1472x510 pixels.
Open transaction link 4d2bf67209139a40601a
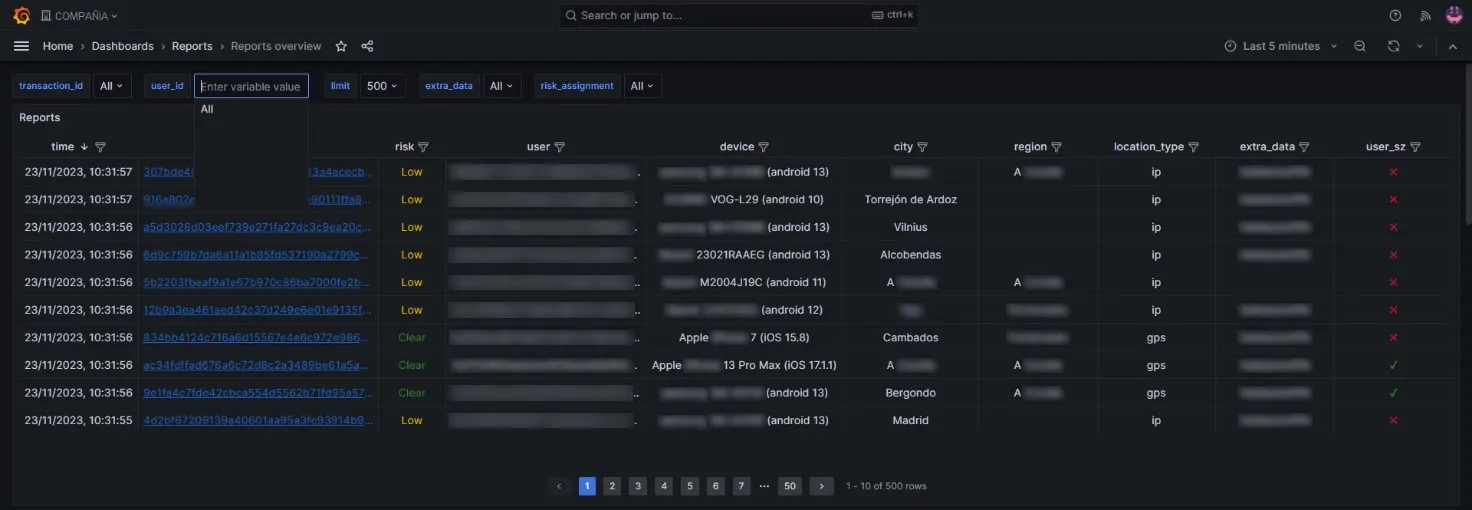257,420
